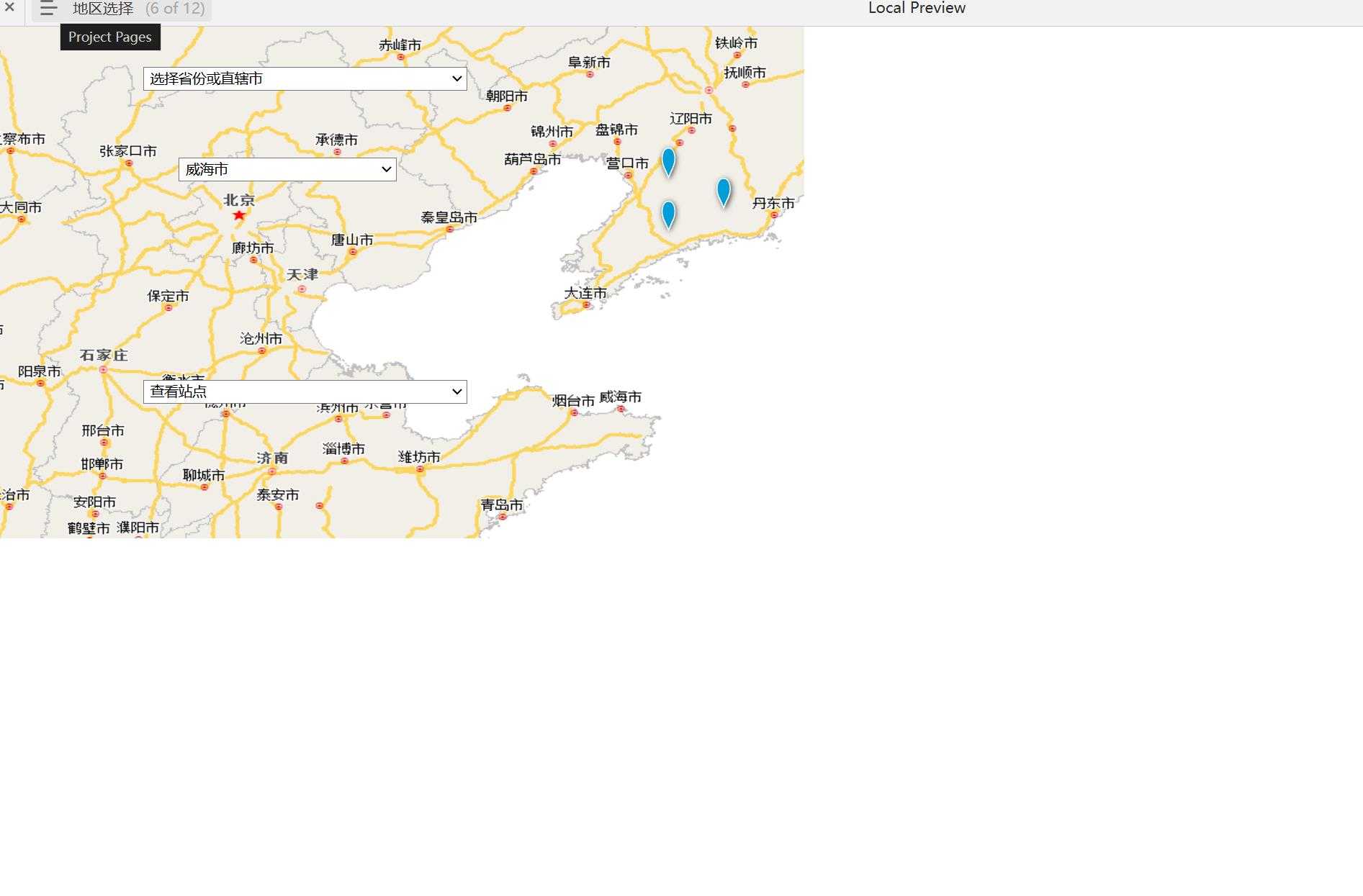Image resolution: width=1363 pixels, height=896 pixels.
Task: Click the 济南 city label
Action: click(x=272, y=458)
